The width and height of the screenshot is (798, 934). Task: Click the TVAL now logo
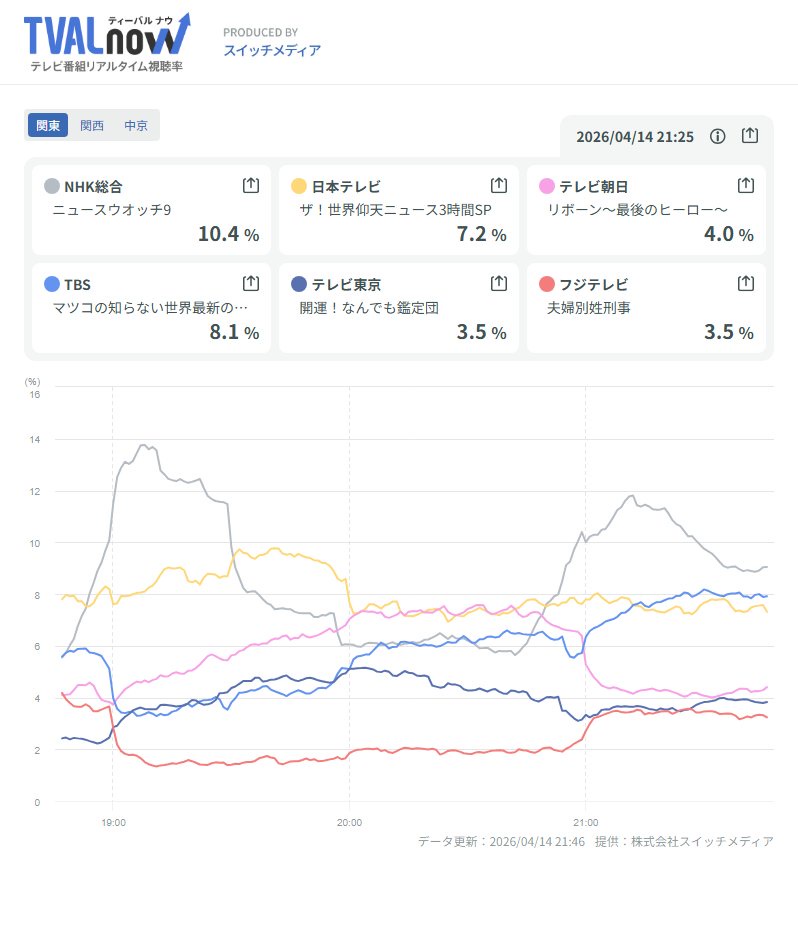(106, 42)
